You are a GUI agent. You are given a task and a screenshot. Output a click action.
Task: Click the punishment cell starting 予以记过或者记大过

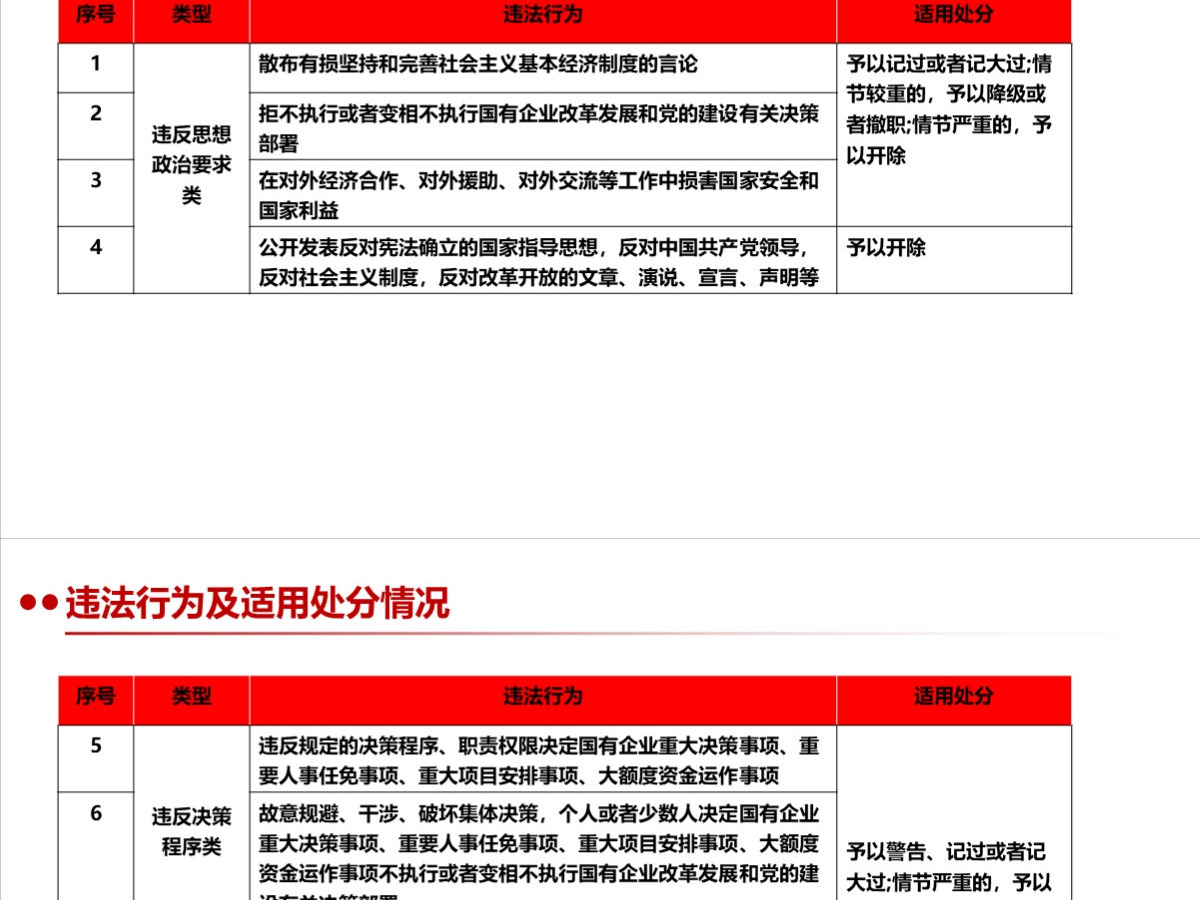point(954,135)
